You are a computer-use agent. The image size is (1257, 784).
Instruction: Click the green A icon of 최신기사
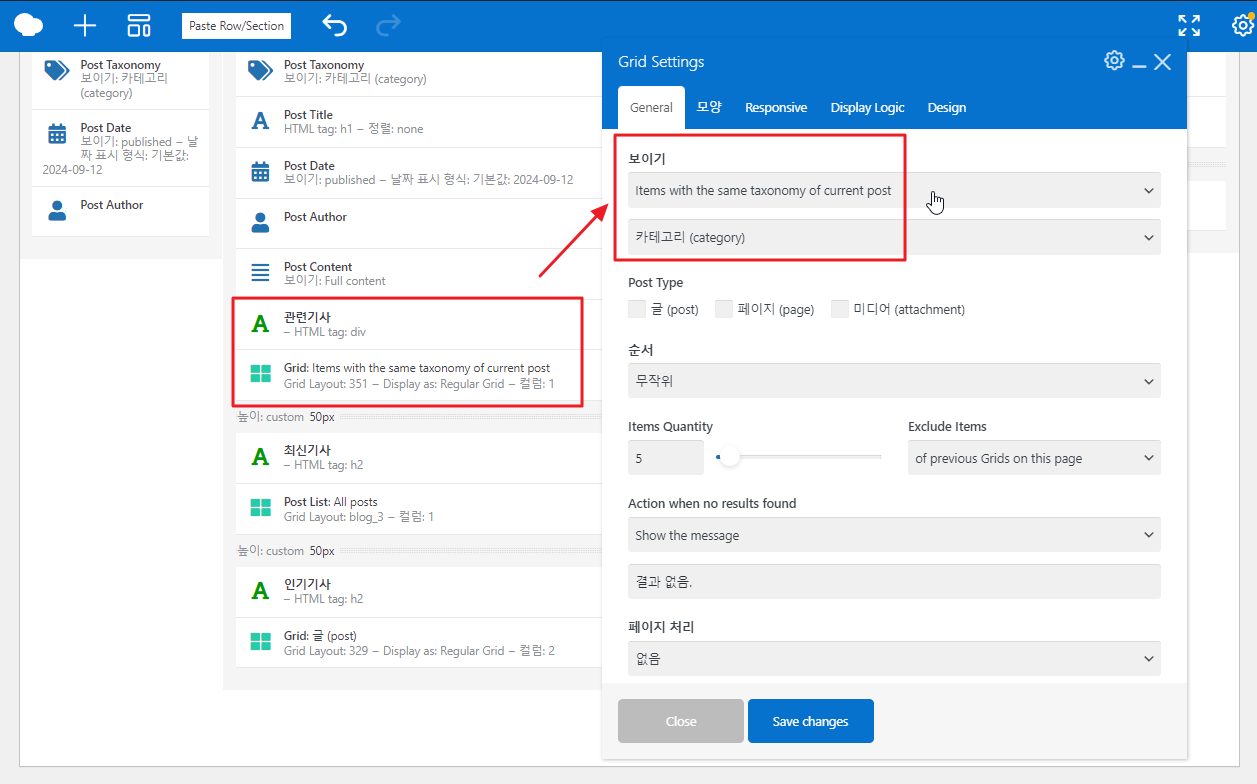[260, 456]
